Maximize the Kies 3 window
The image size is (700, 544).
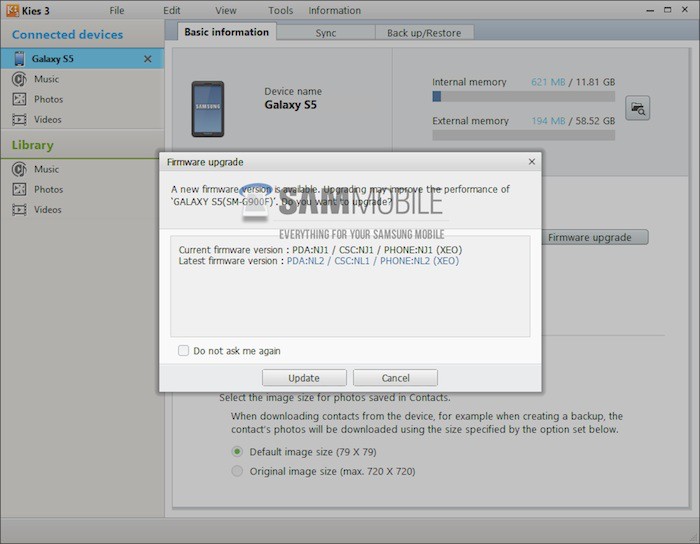(x=667, y=10)
